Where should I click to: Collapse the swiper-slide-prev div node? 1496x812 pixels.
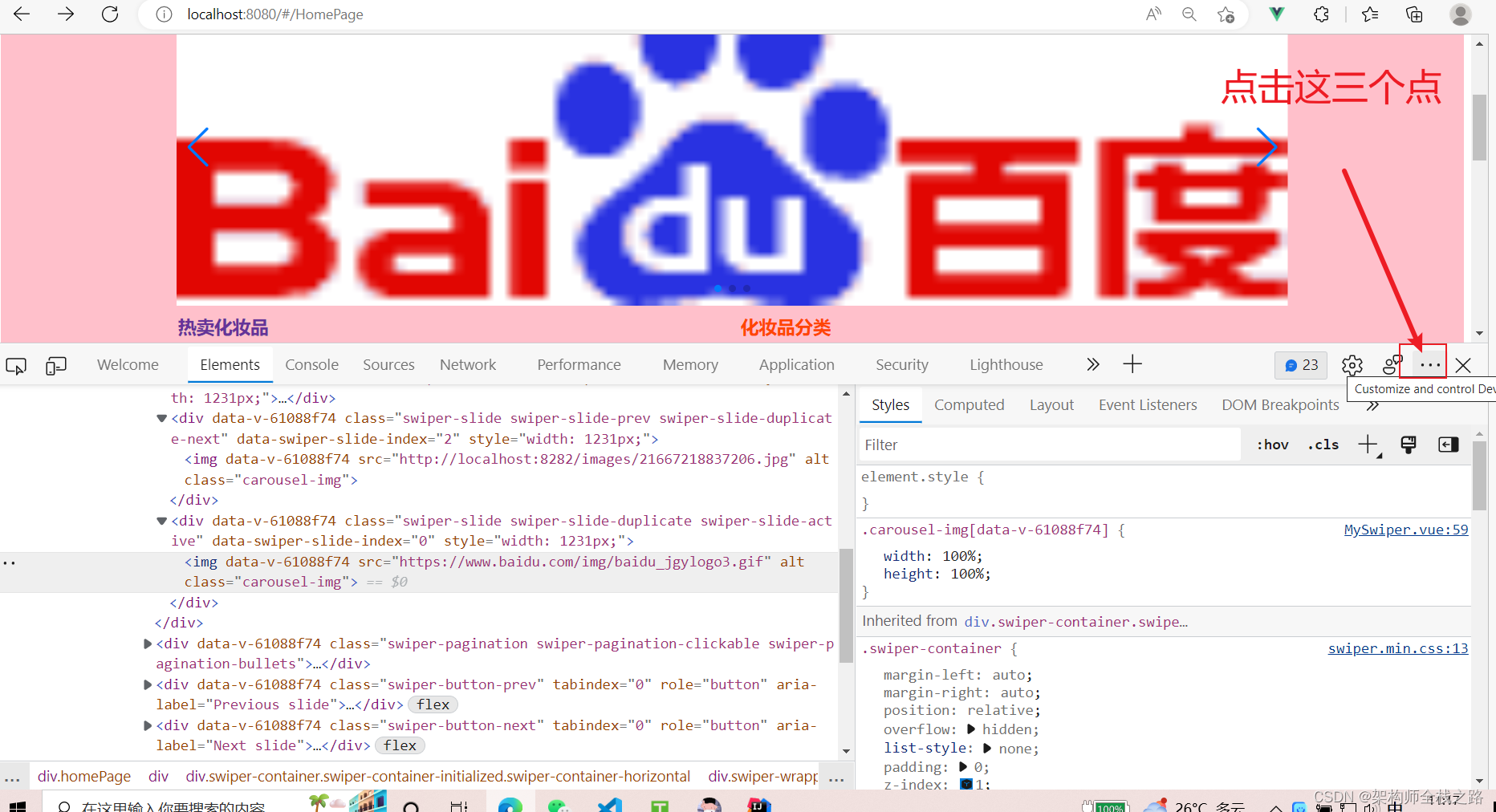point(161,418)
